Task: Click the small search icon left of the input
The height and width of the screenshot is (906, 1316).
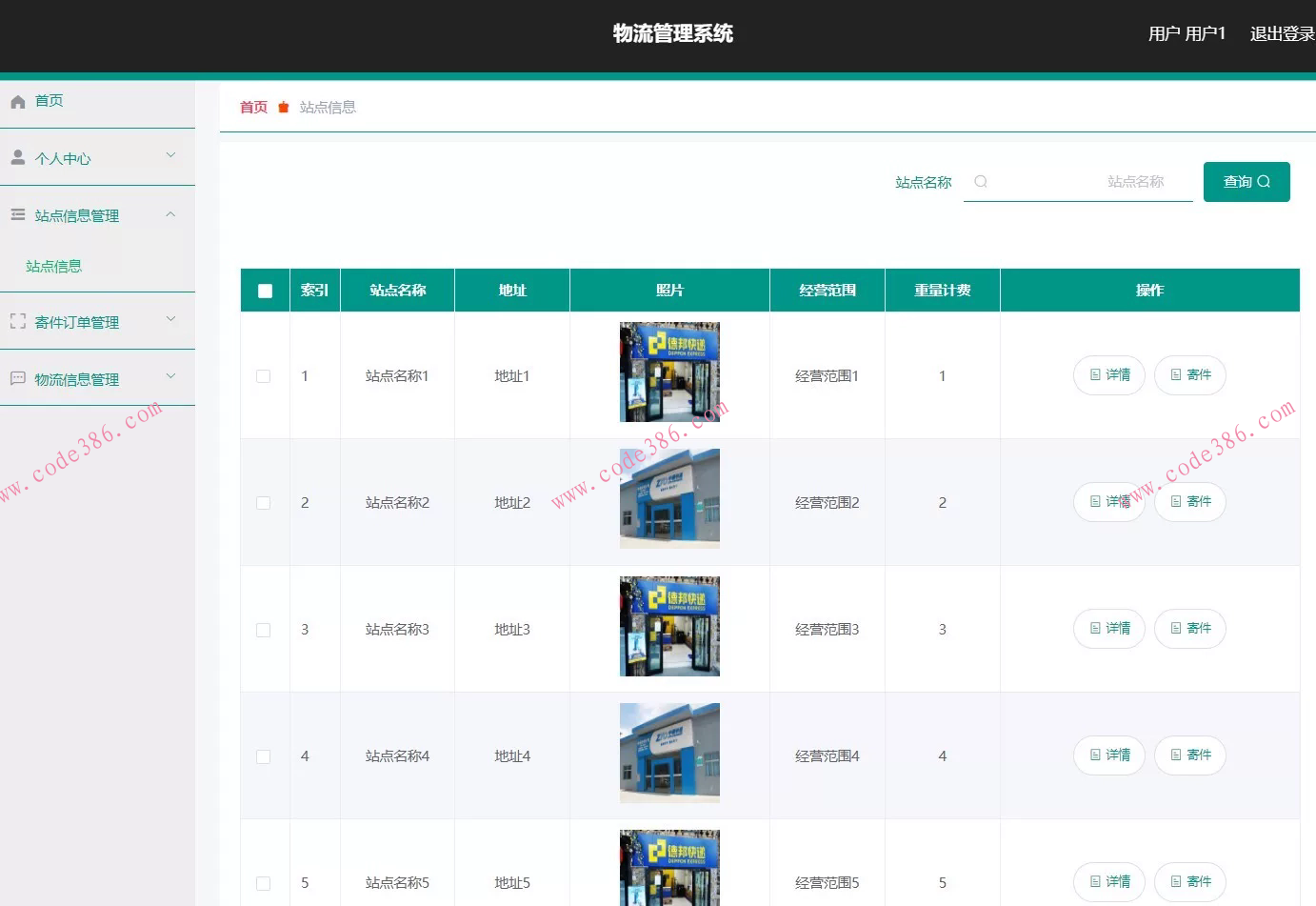Action: [x=980, y=181]
